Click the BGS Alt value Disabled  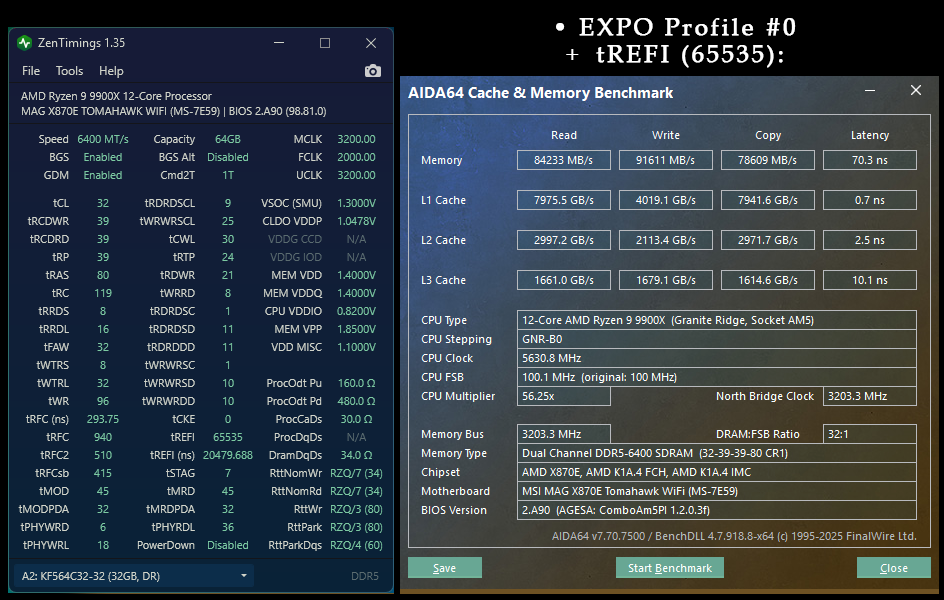pos(228,157)
